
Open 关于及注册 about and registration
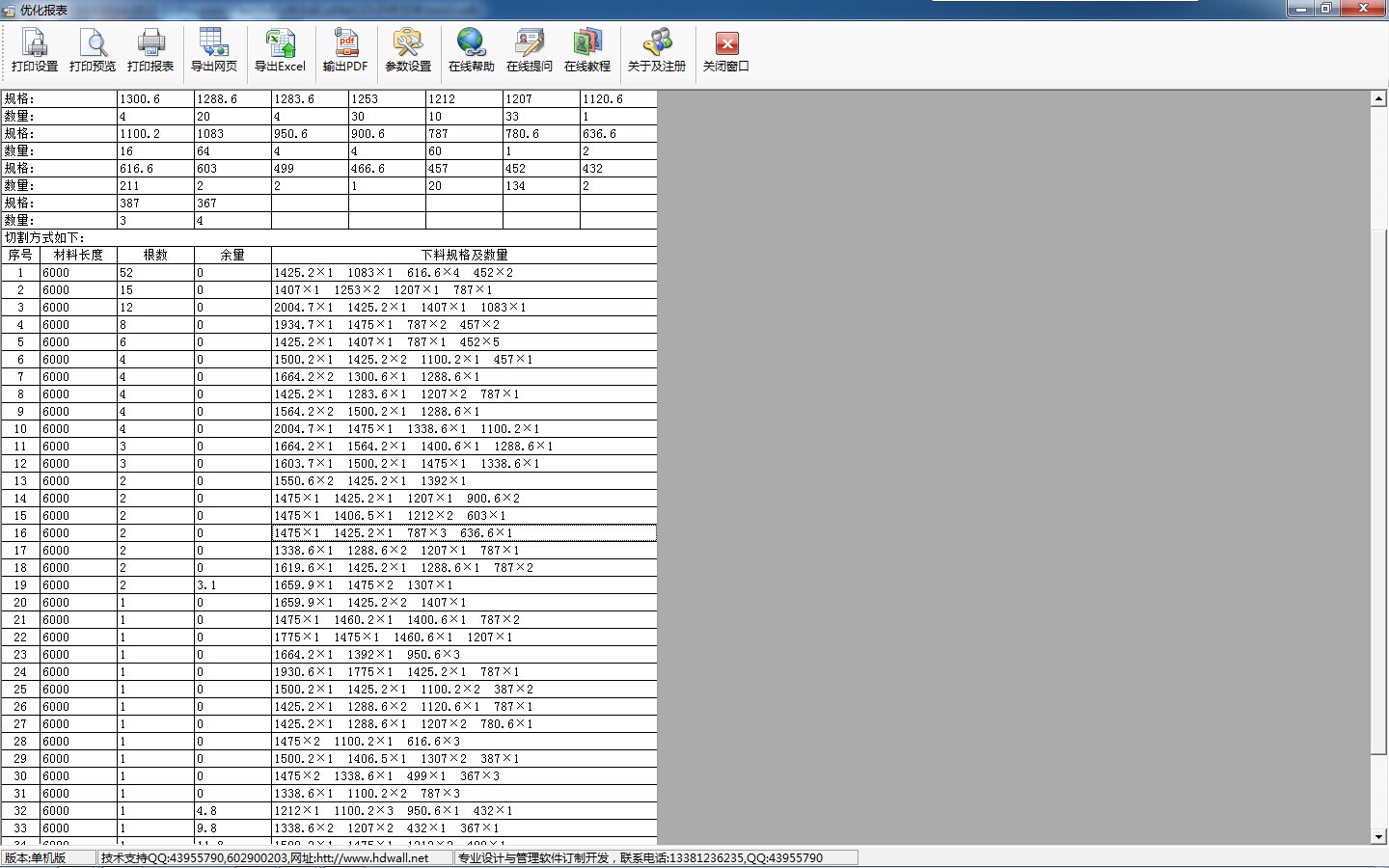pos(657,50)
